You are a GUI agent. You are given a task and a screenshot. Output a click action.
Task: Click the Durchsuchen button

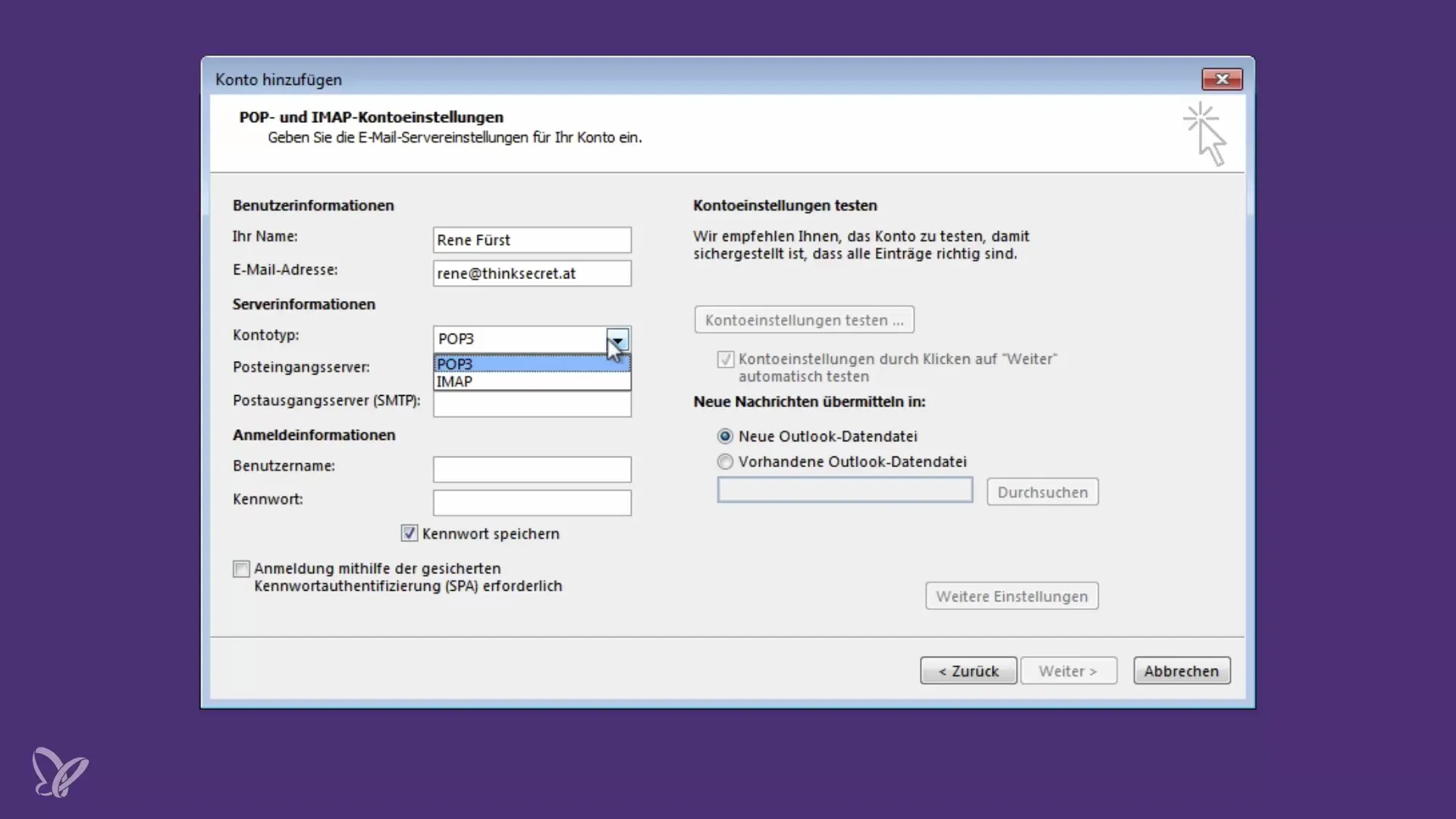click(1043, 492)
